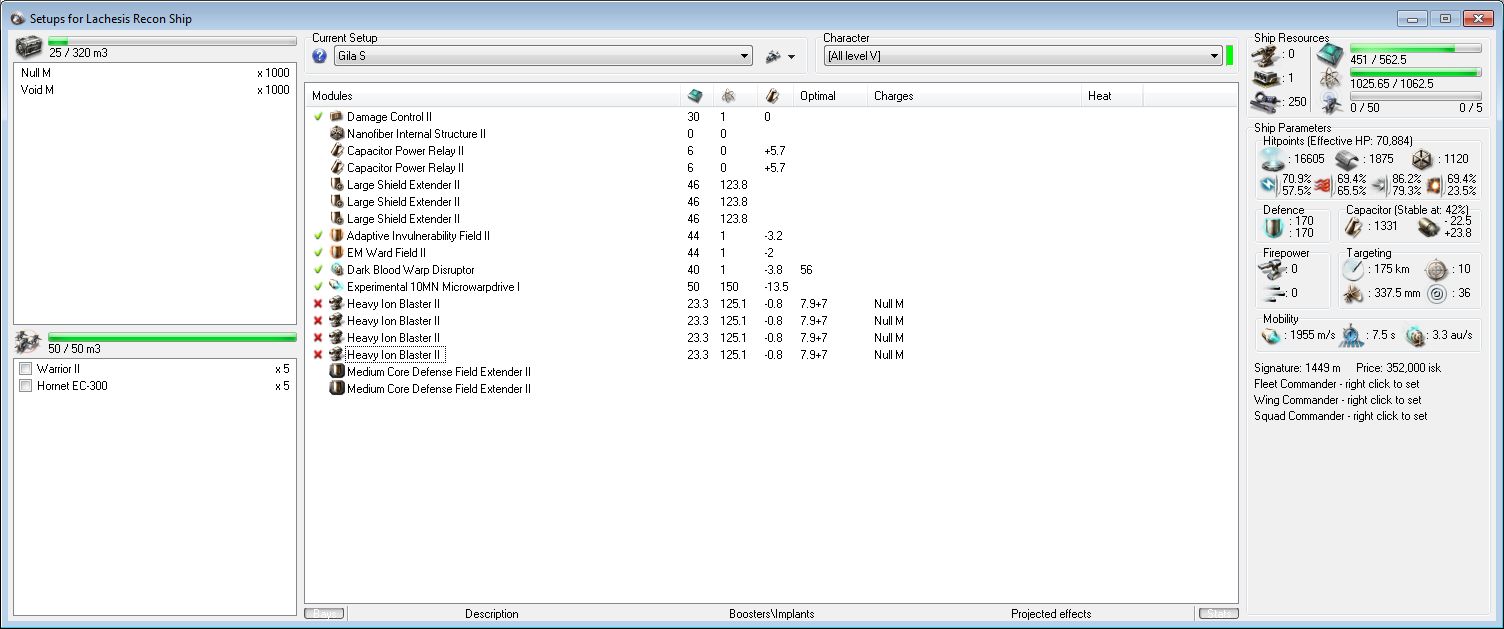
Task: Toggle Damage Control II active state checkmark
Action: pyautogui.click(x=318, y=117)
